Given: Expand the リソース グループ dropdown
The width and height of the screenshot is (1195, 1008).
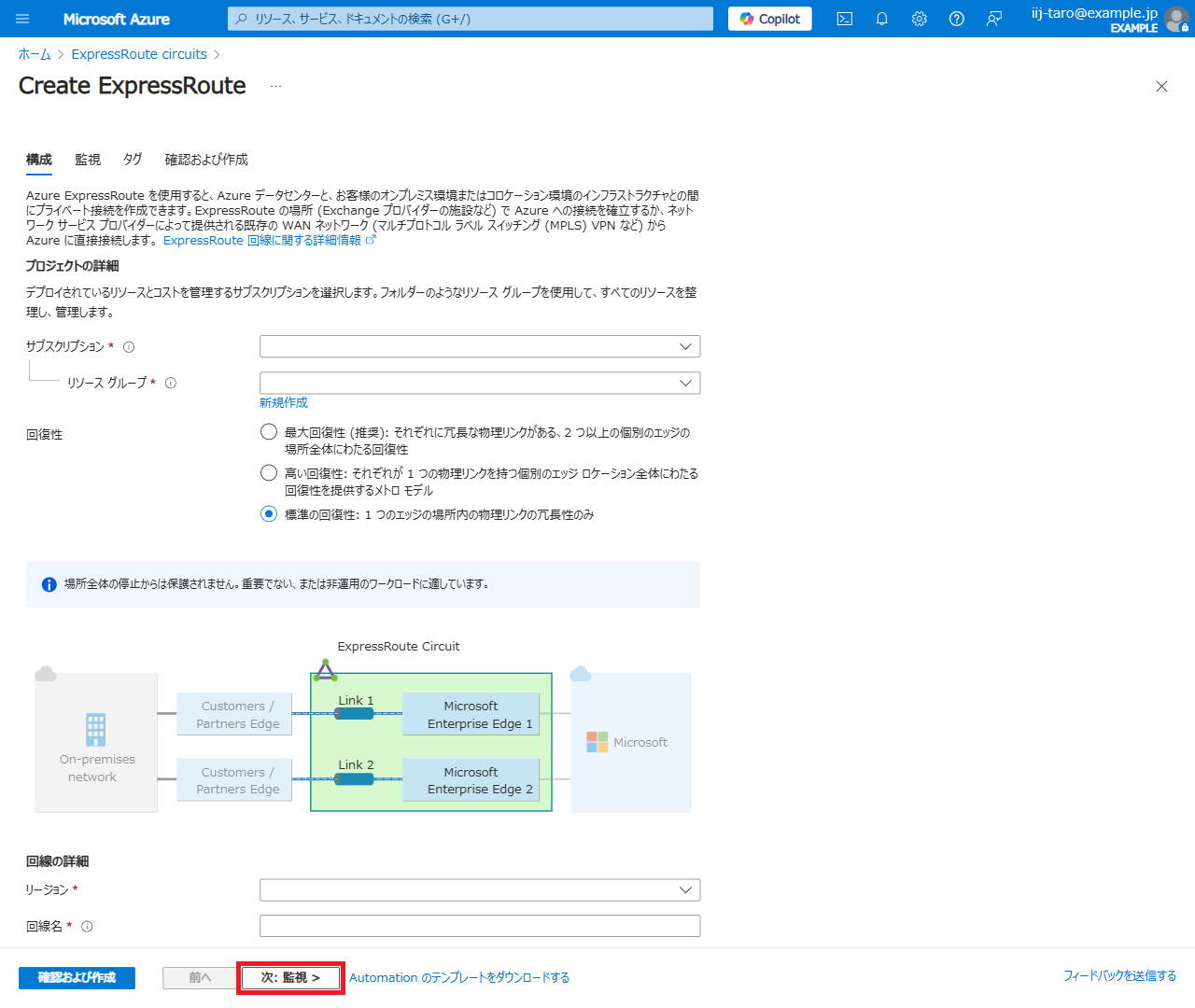Looking at the screenshot, I should tap(480, 383).
